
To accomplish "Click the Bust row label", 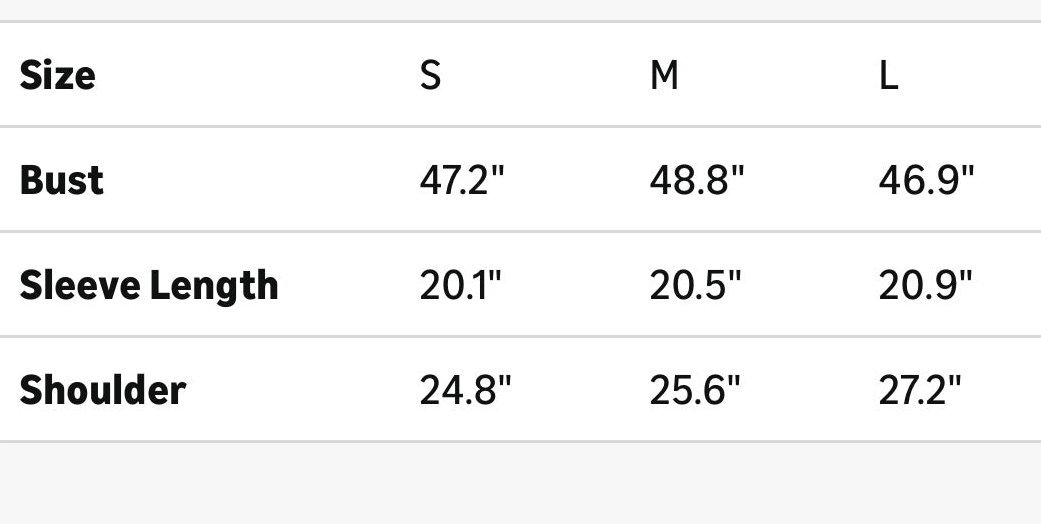I will 62,180.
